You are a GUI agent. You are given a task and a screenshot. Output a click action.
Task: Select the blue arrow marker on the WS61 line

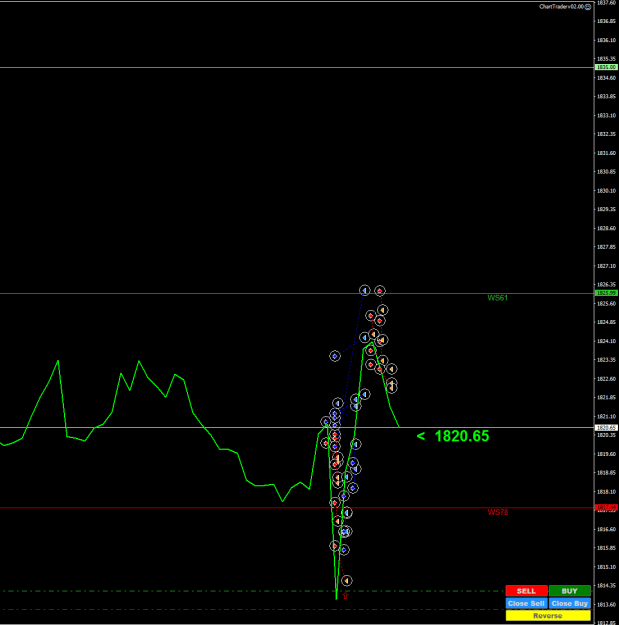(365, 290)
